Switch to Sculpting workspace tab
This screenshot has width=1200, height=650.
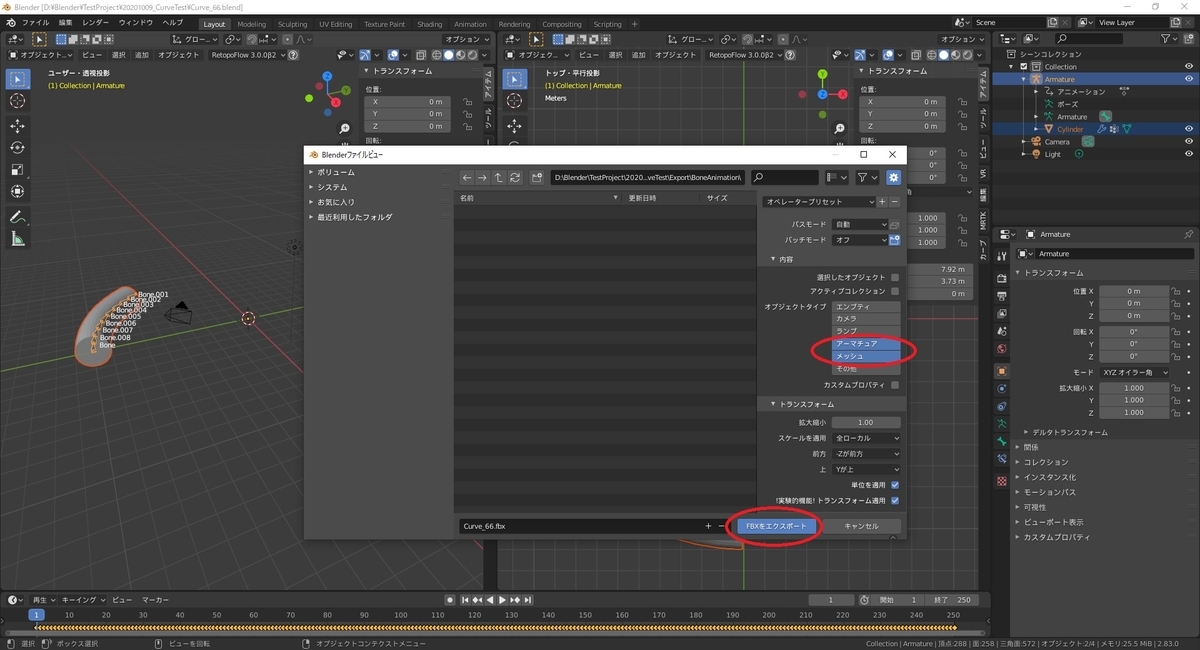tap(293, 24)
